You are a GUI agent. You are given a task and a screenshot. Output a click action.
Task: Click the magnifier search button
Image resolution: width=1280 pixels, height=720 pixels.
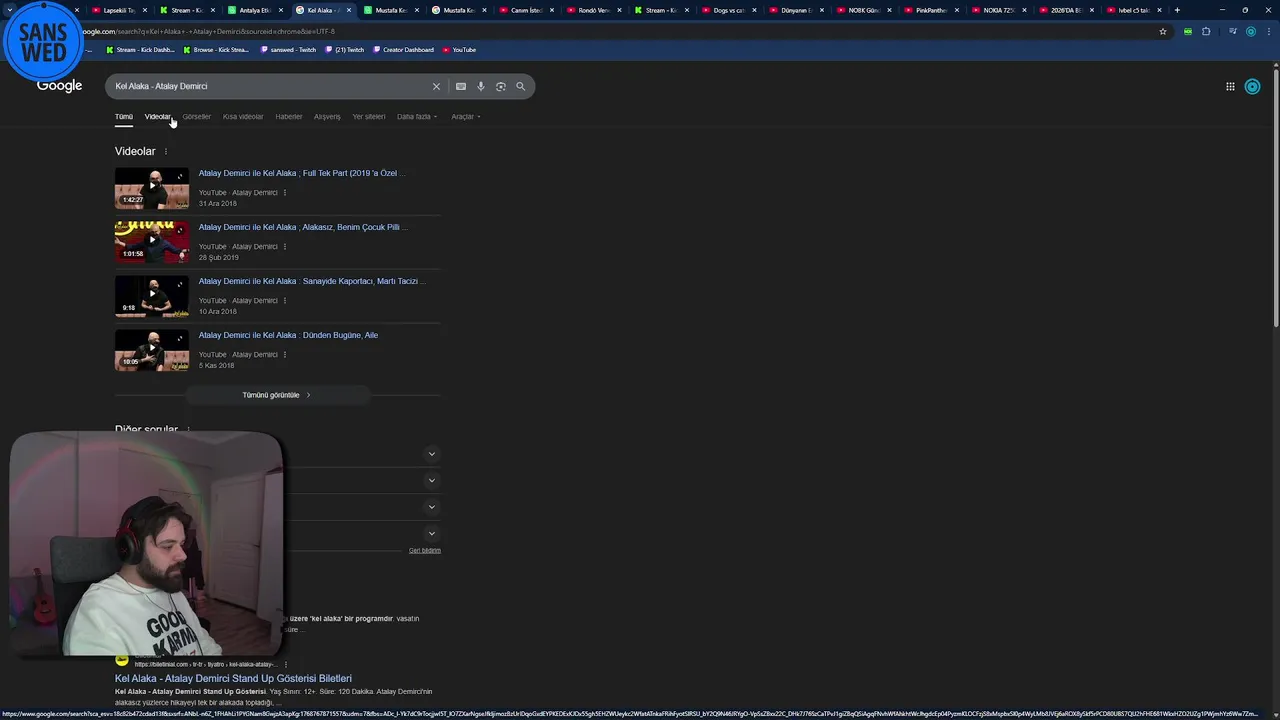tap(520, 86)
